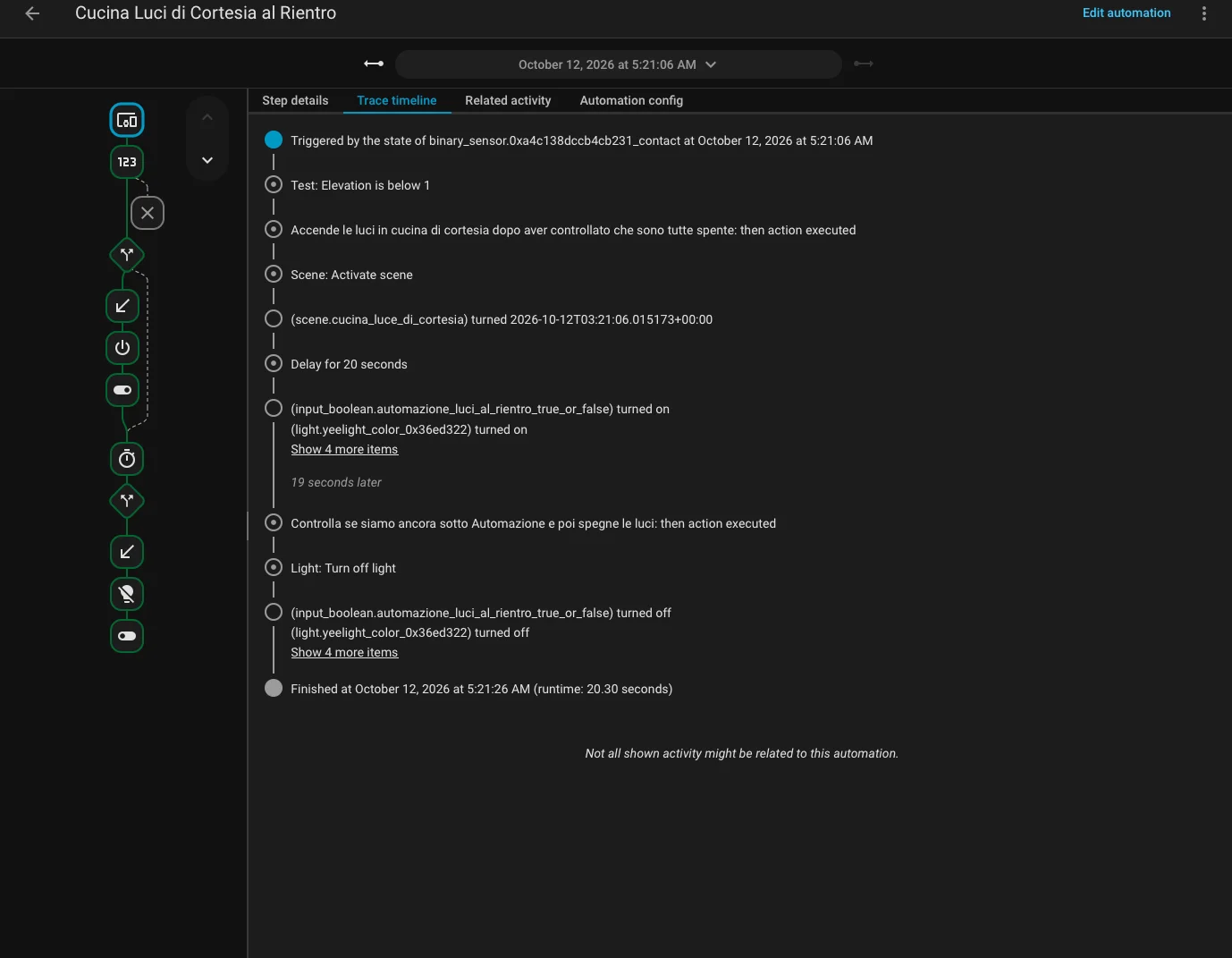
Task: Select the choose diamond node after the delay node
Action: tap(127, 501)
